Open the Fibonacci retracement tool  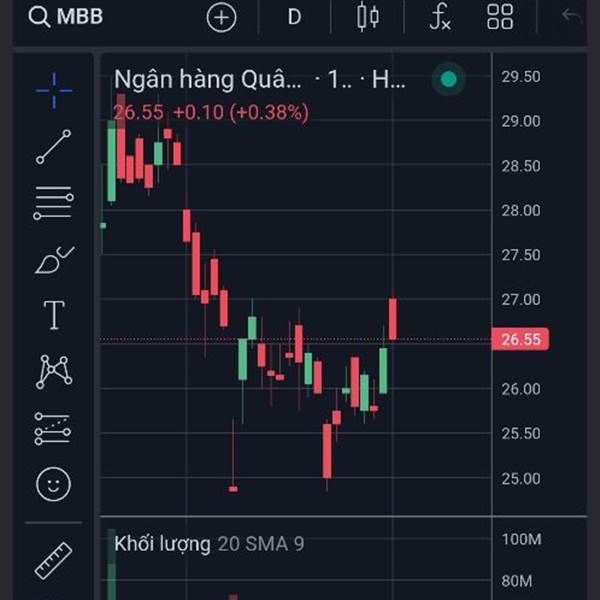point(54,203)
